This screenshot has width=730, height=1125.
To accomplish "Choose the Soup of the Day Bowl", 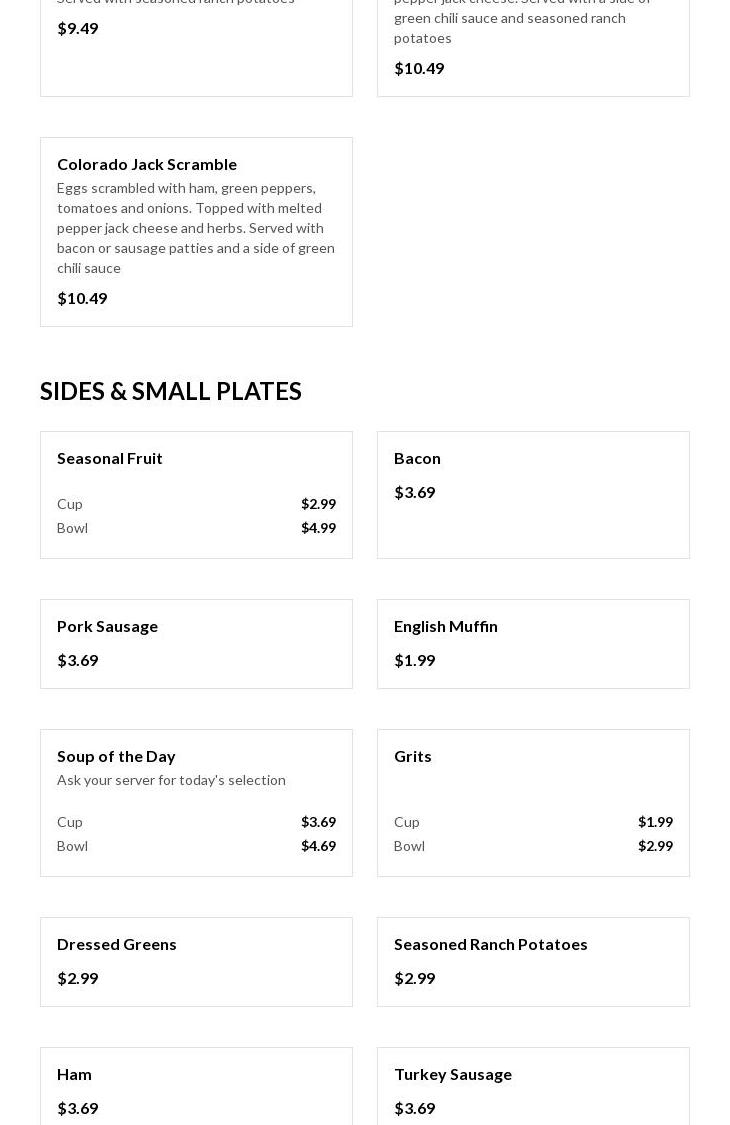I will coord(72,846).
